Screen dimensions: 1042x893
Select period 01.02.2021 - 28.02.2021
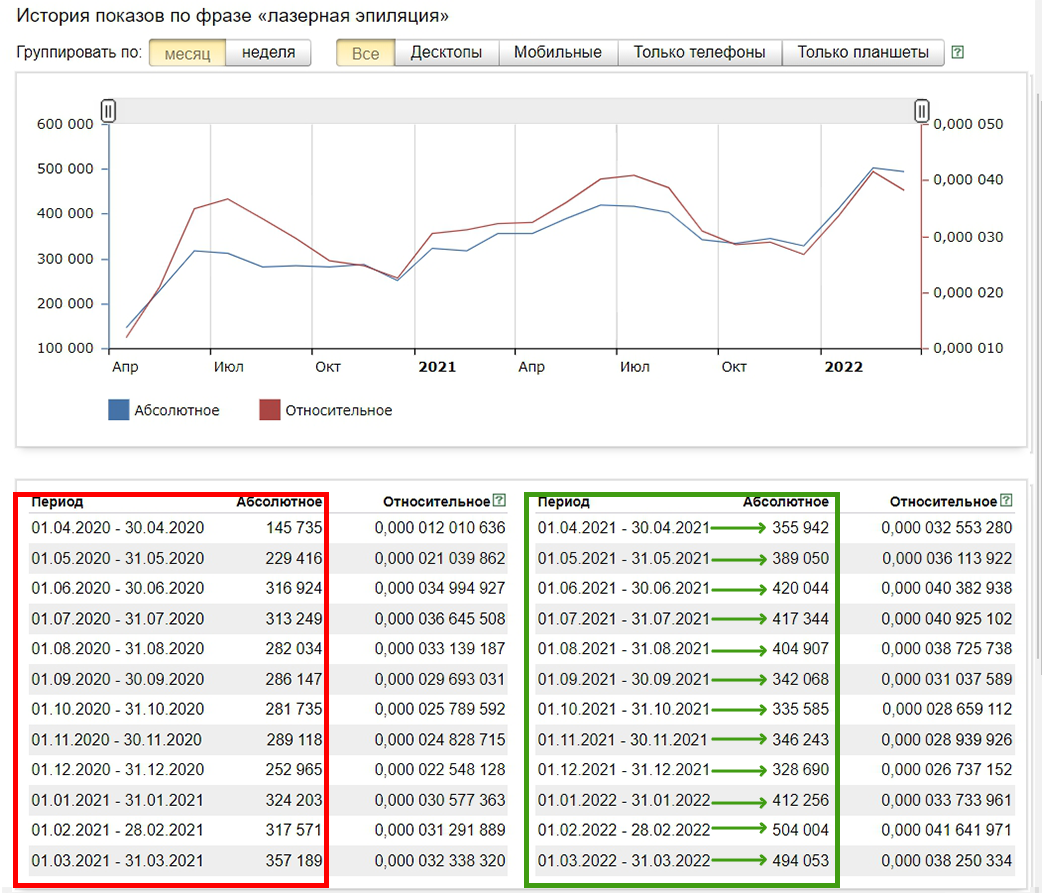click(x=118, y=830)
